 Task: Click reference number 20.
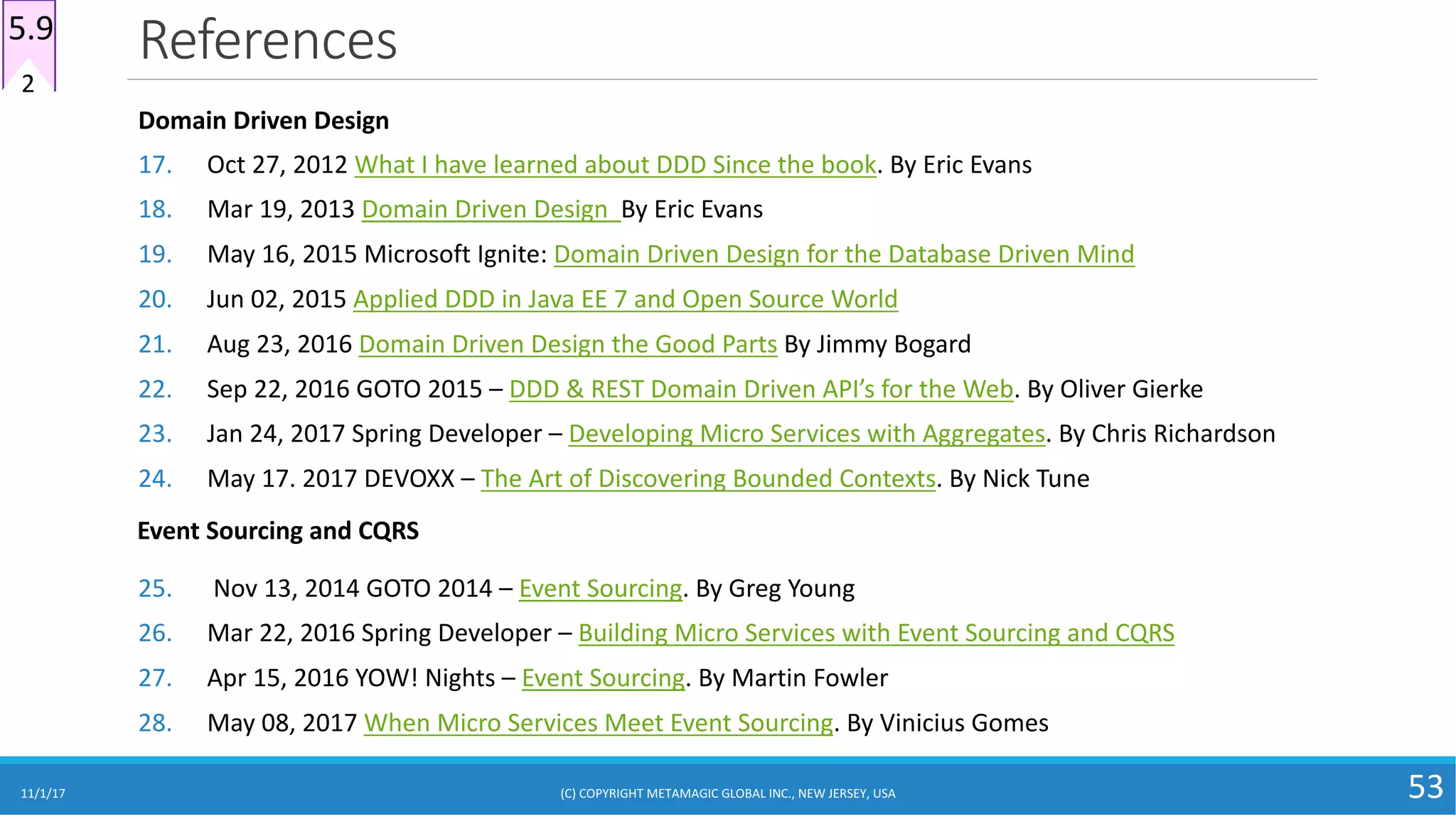click(x=155, y=299)
